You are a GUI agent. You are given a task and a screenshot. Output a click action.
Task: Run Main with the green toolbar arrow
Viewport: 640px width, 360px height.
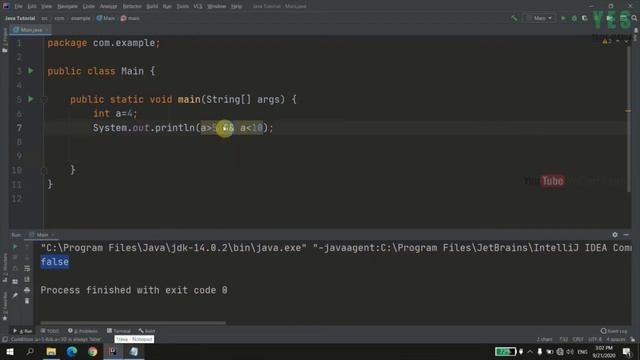[x=563, y=18]
